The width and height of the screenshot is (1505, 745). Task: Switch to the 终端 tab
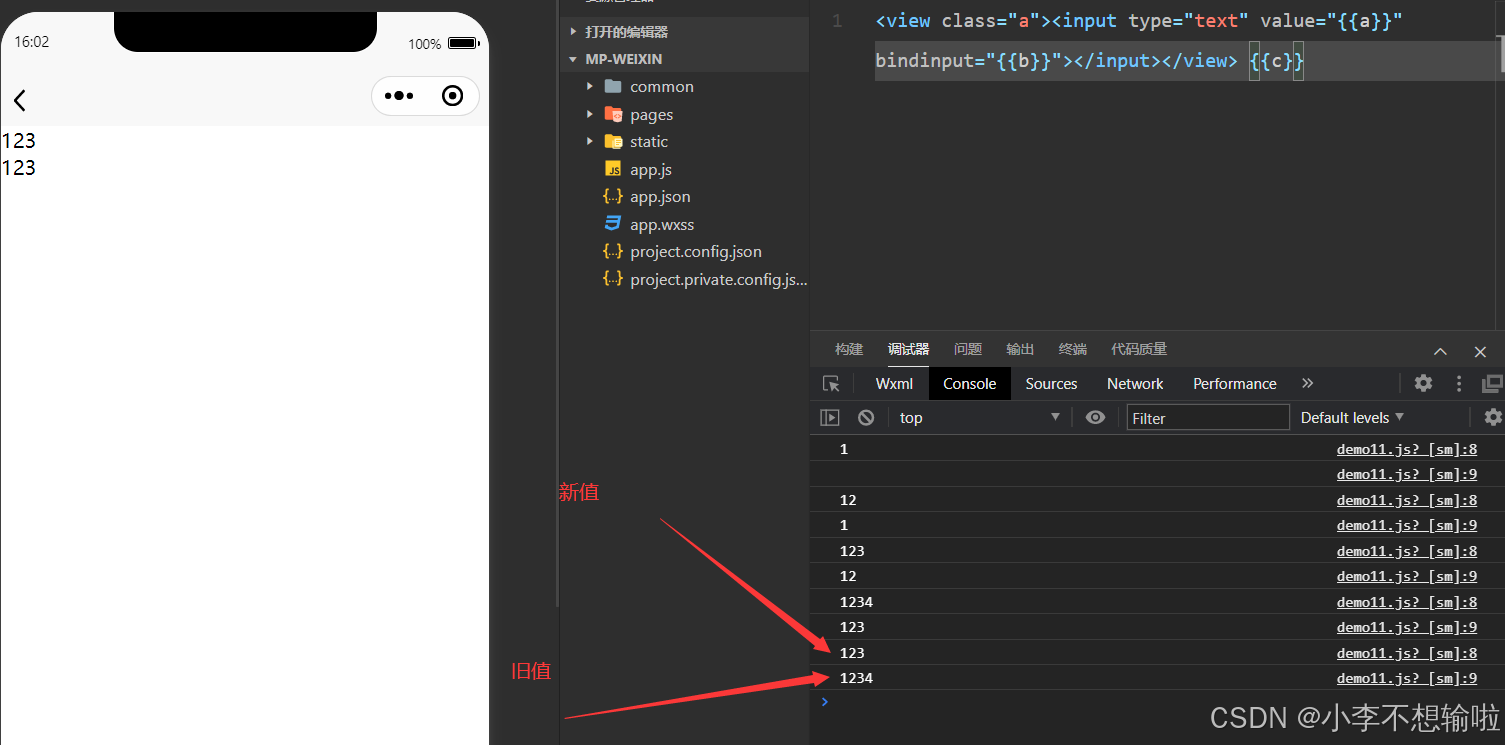[x=1072, y=349]
